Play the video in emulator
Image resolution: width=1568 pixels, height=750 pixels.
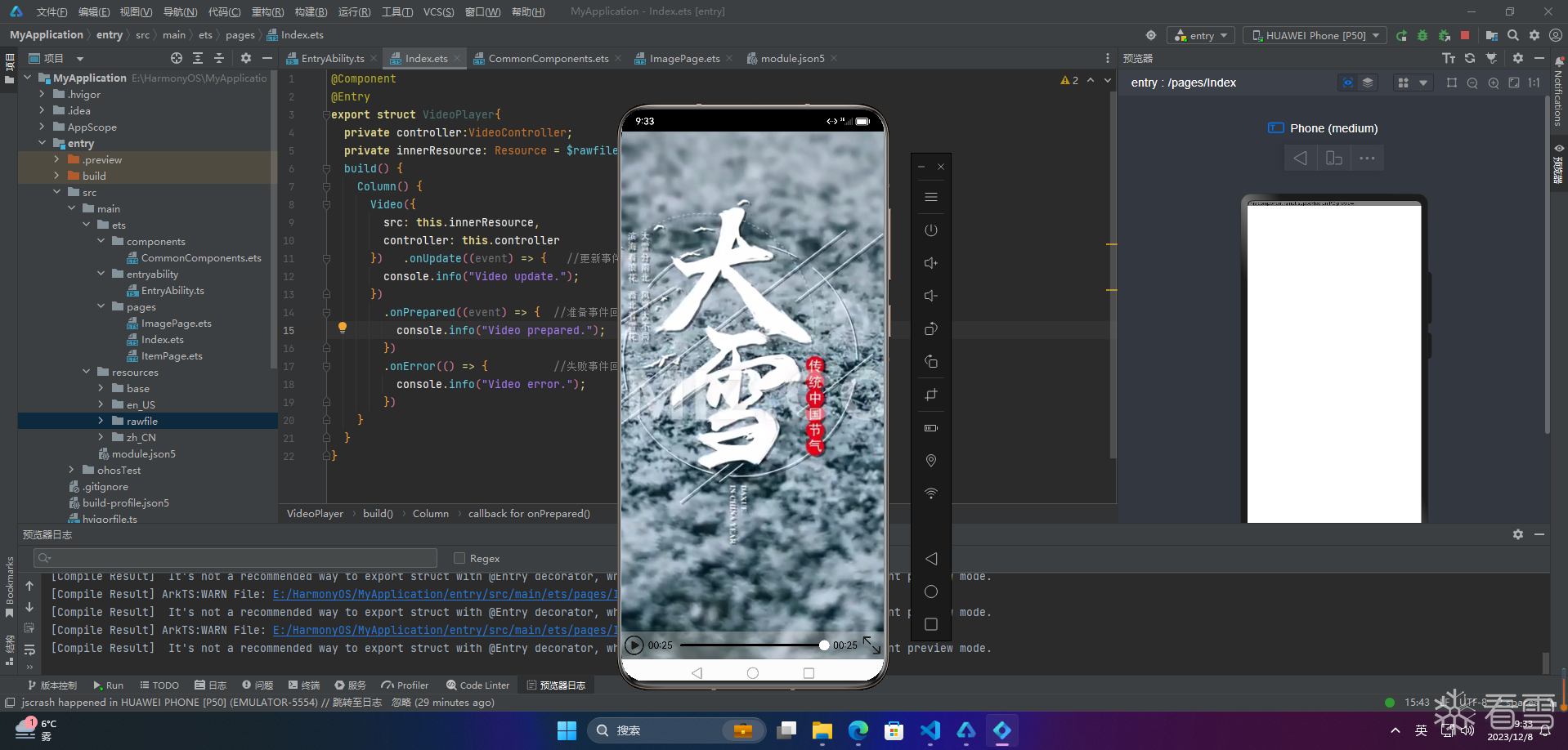click(x=634, y=645)
